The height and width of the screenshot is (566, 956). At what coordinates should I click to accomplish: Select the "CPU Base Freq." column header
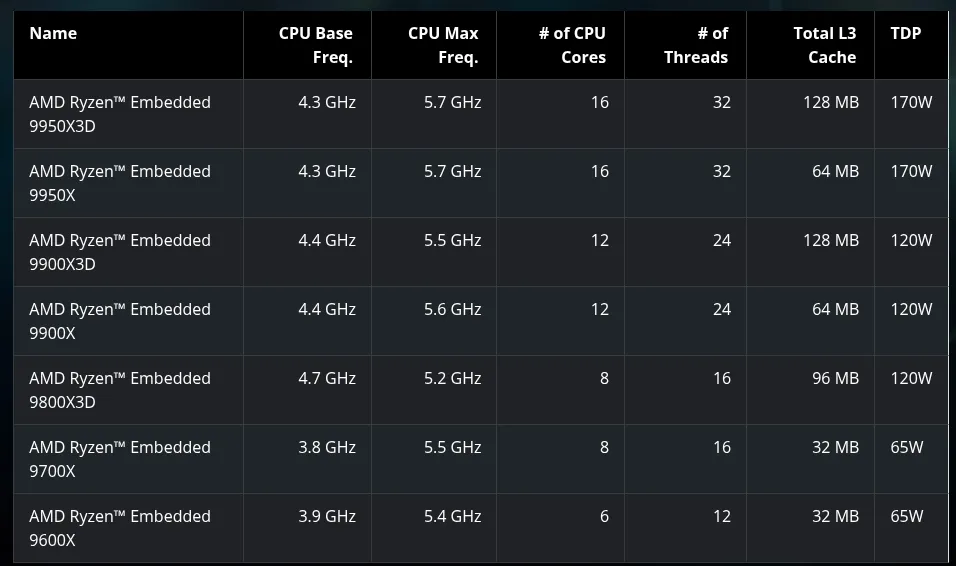[316, 45]
